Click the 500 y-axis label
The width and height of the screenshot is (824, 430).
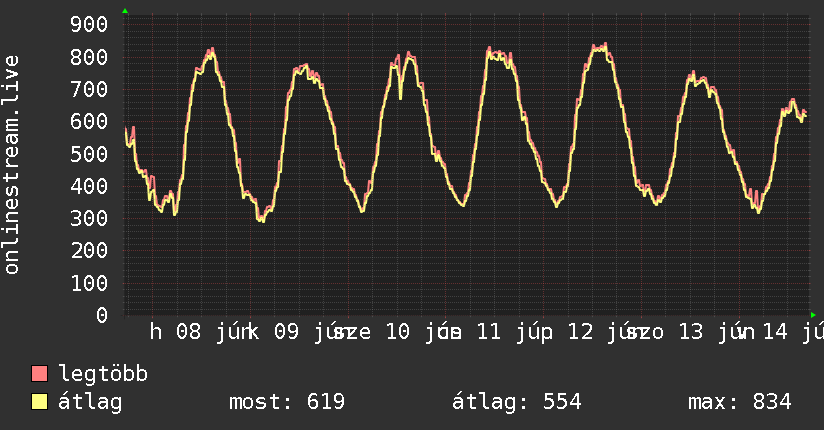click(x=89, y=154)
